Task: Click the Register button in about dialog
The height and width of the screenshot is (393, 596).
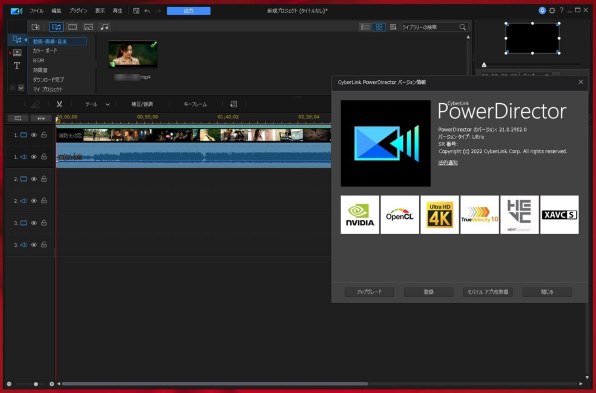Action: 428,292
